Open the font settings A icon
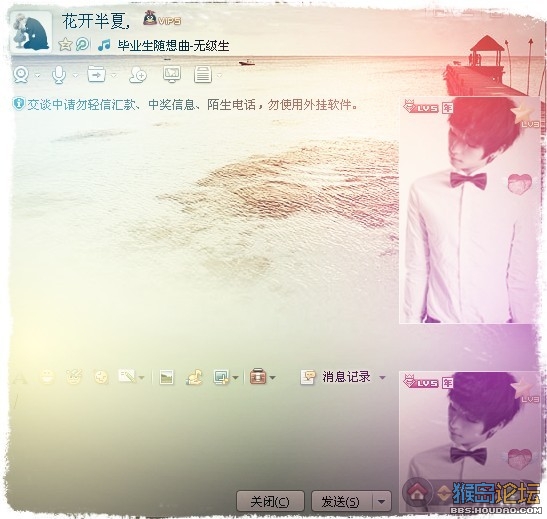Image resolution: width=547 pixels, height=519 pixels. point(20,378)
